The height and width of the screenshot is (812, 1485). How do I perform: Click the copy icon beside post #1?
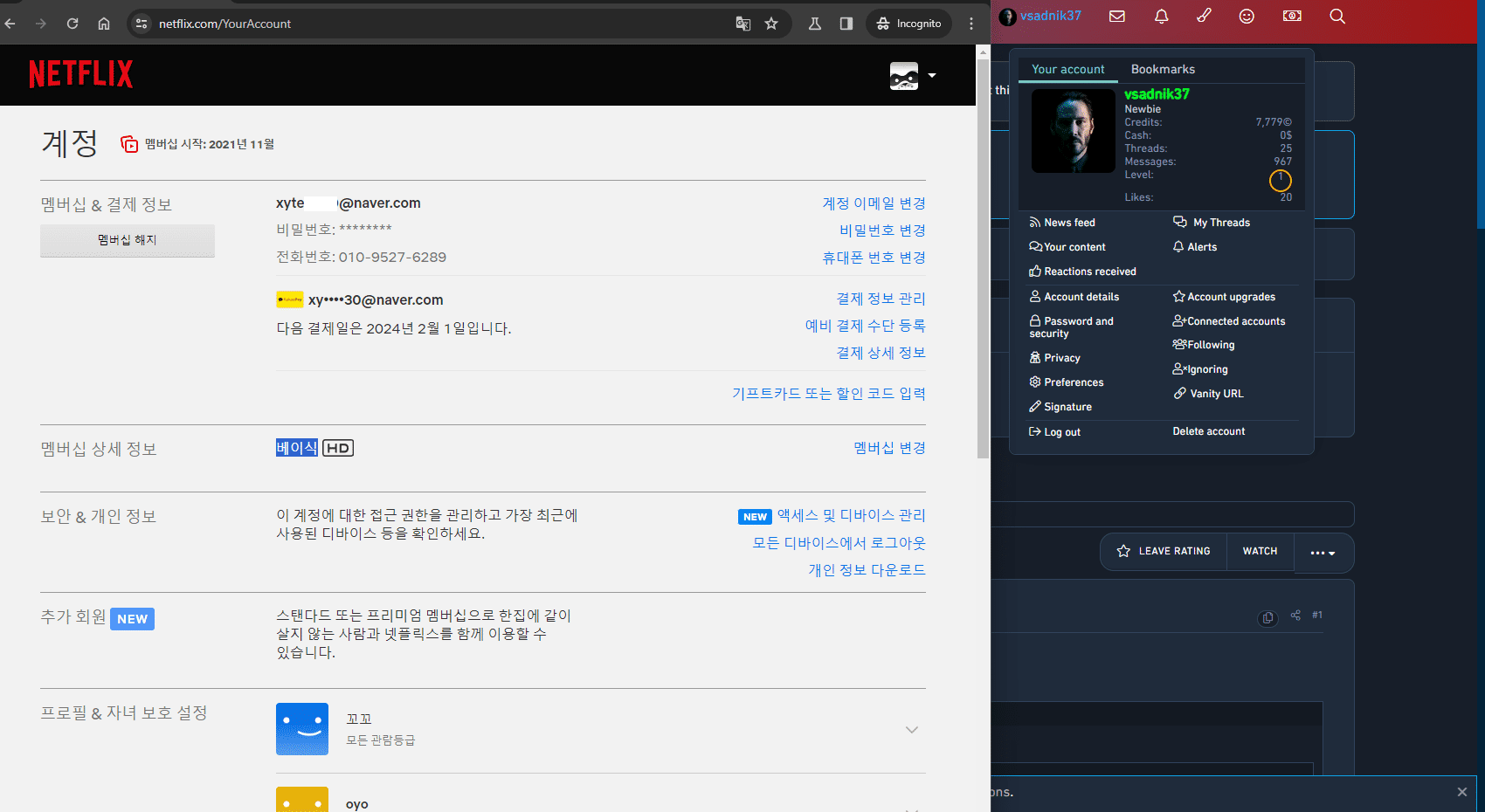click(x=1267, y=618)
